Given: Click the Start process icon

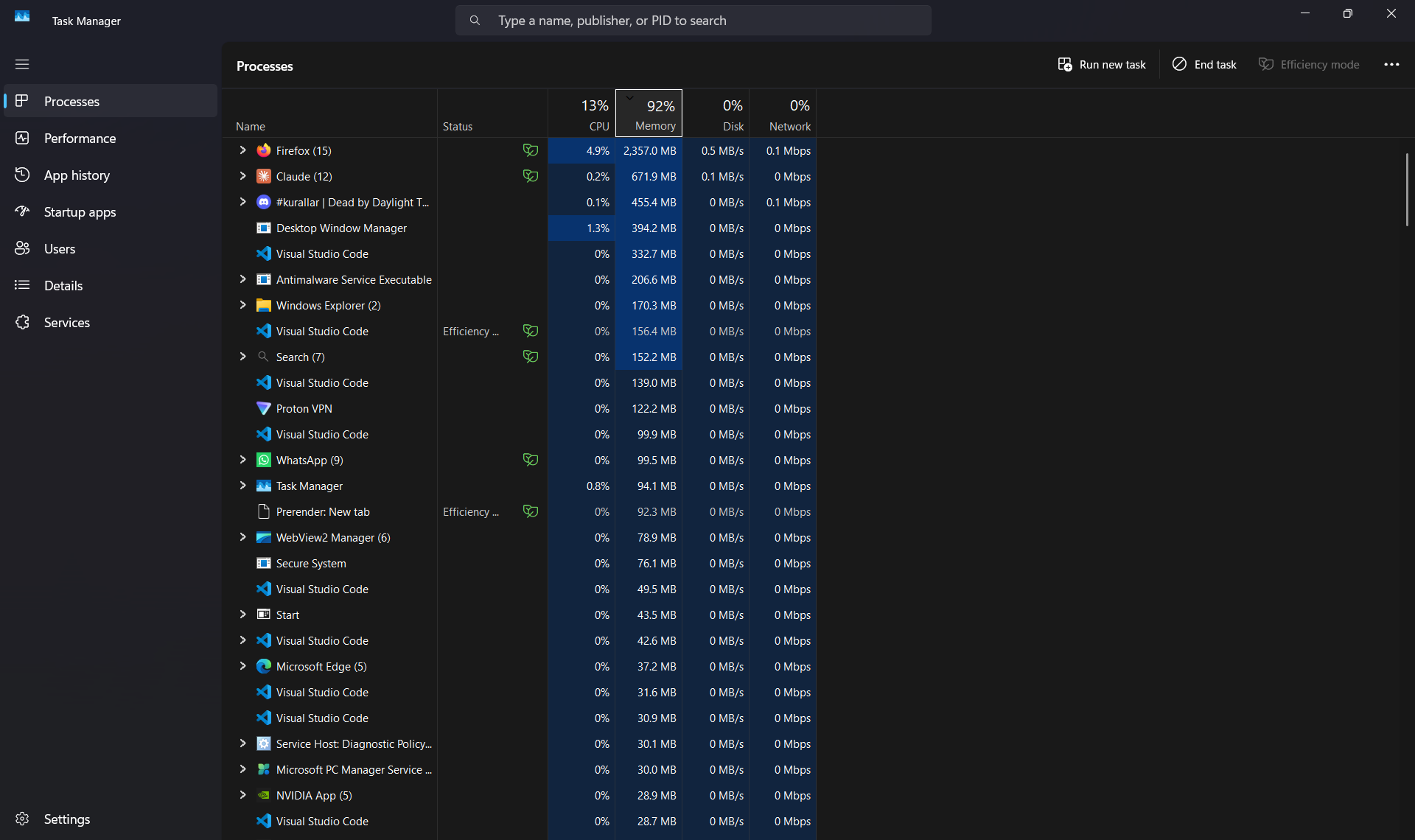Looking at the screenshot, I should [x=263, y=615].
